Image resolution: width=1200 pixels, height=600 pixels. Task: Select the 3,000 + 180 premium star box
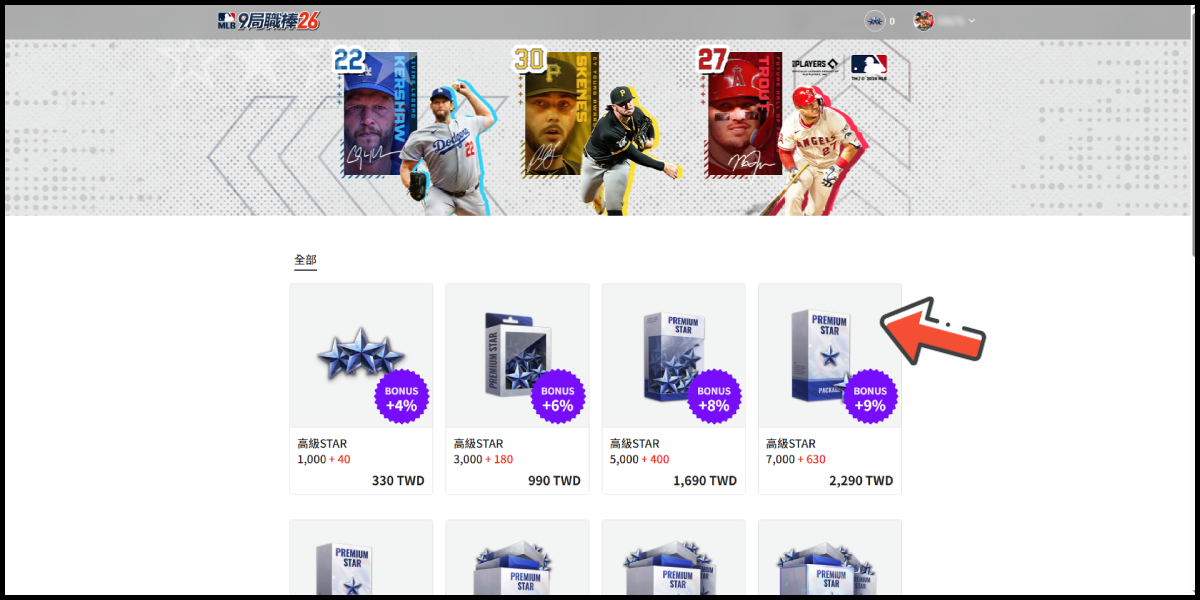(x=517, y=389)
